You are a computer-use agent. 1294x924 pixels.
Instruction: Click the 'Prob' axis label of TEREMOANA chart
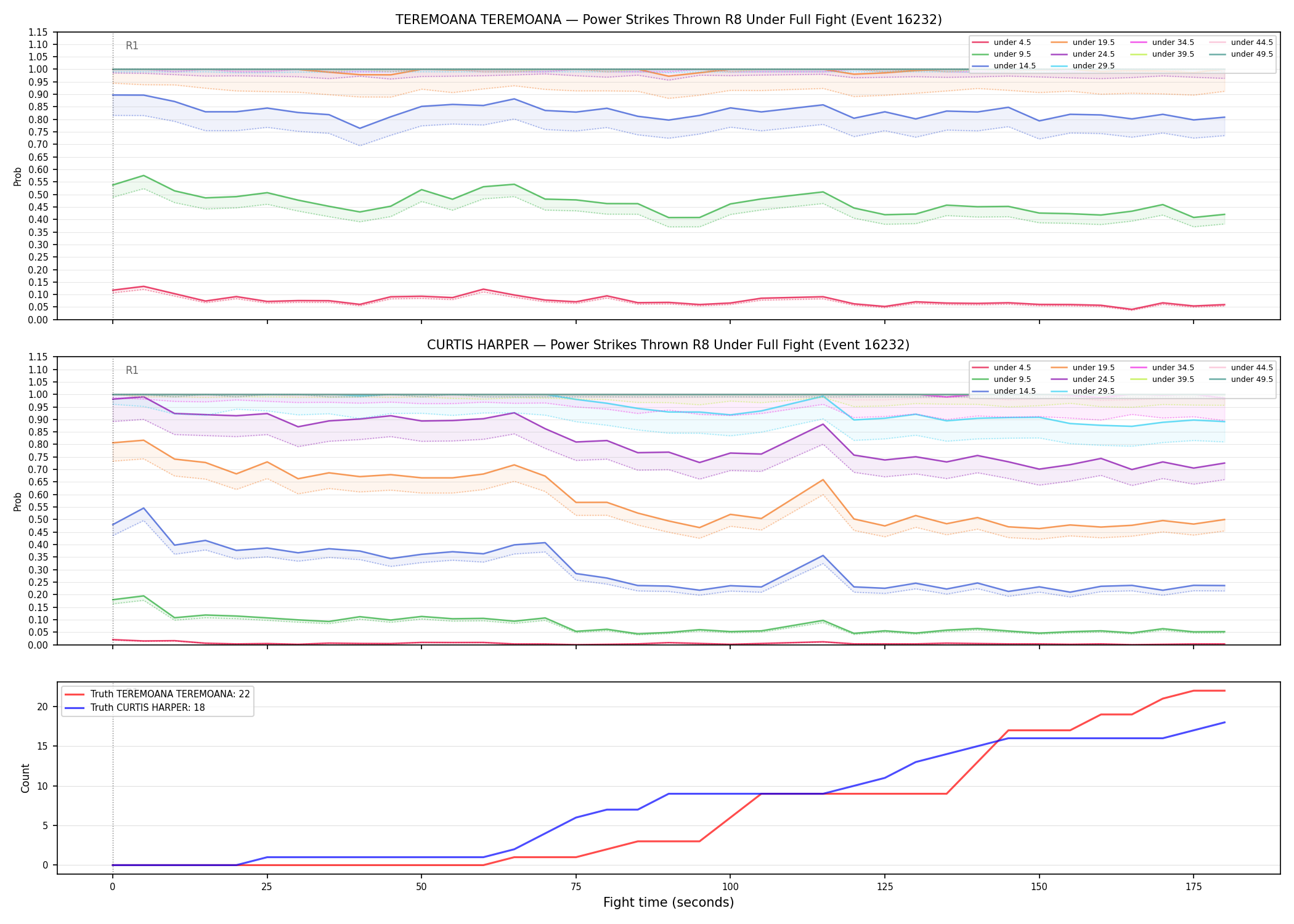(x=18, y=176)
